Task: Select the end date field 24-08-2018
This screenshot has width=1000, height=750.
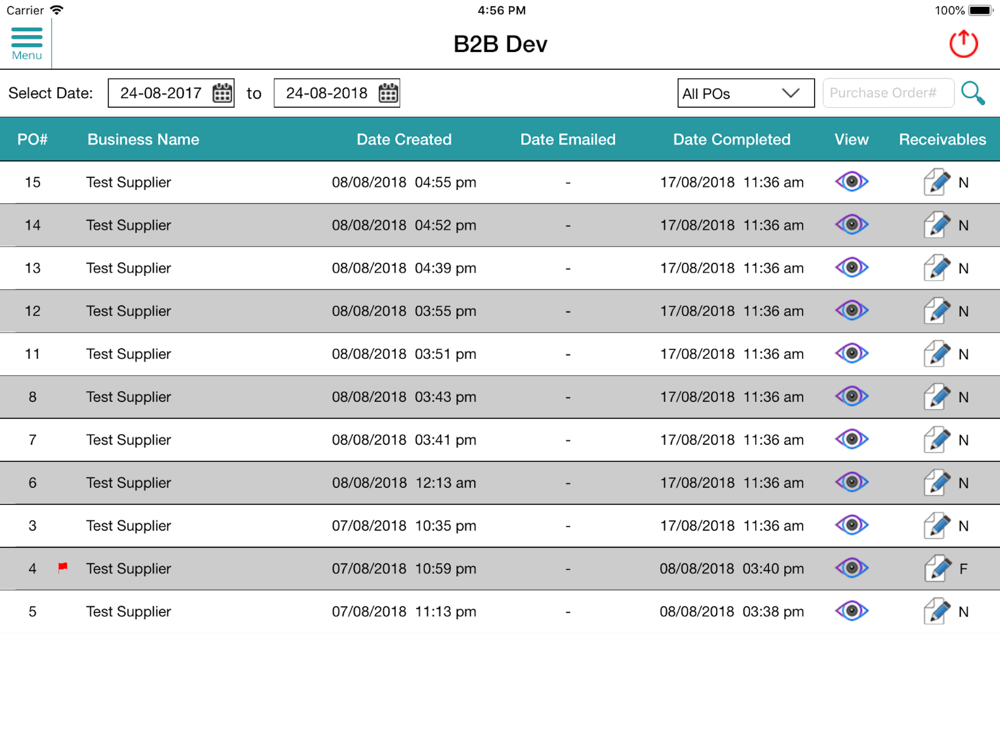Action: pos(337,93)
